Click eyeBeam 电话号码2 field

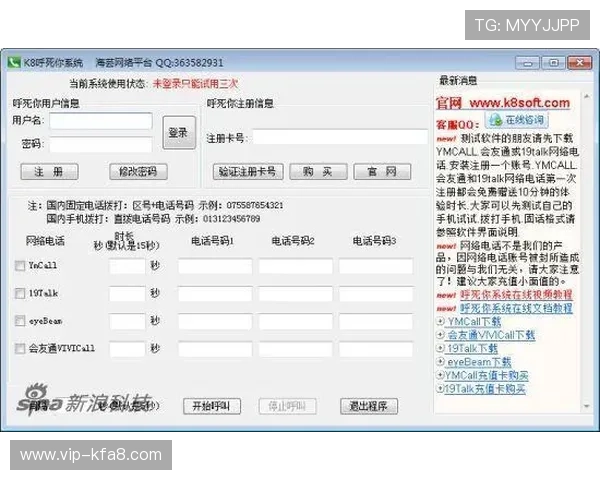pos(295,322)
